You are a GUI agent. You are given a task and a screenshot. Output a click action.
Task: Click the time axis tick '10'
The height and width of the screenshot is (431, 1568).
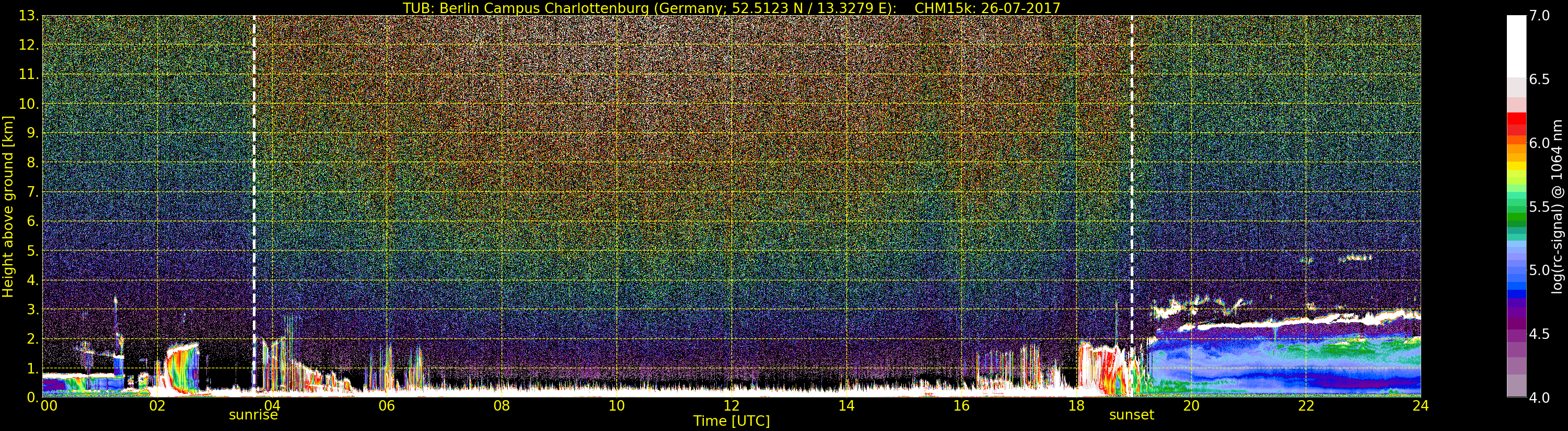coord(617,406)
